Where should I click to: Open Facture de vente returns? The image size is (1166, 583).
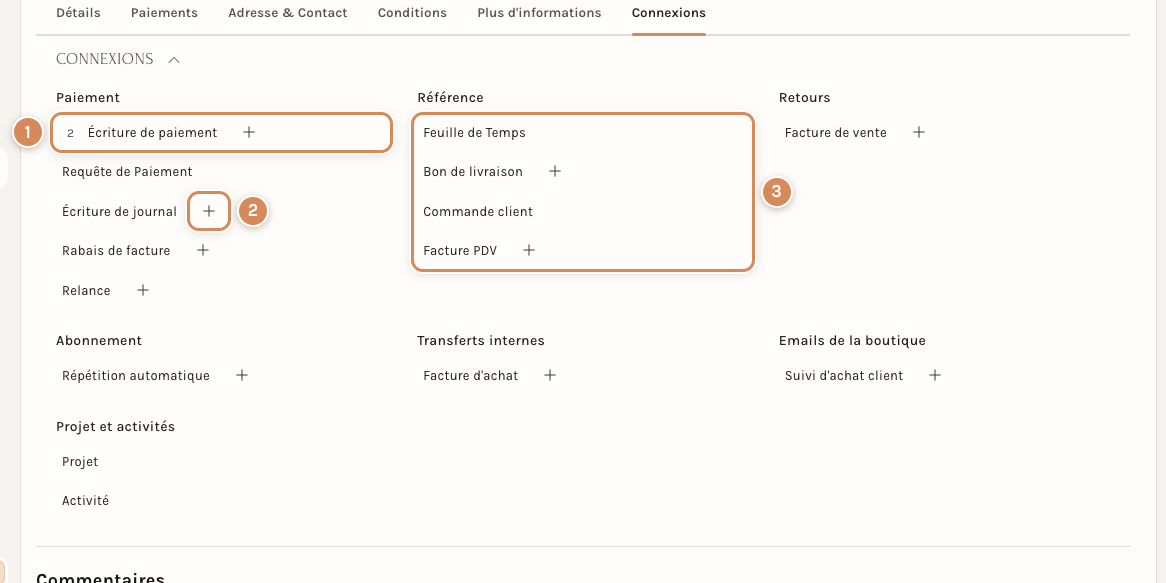coord(836,133)
